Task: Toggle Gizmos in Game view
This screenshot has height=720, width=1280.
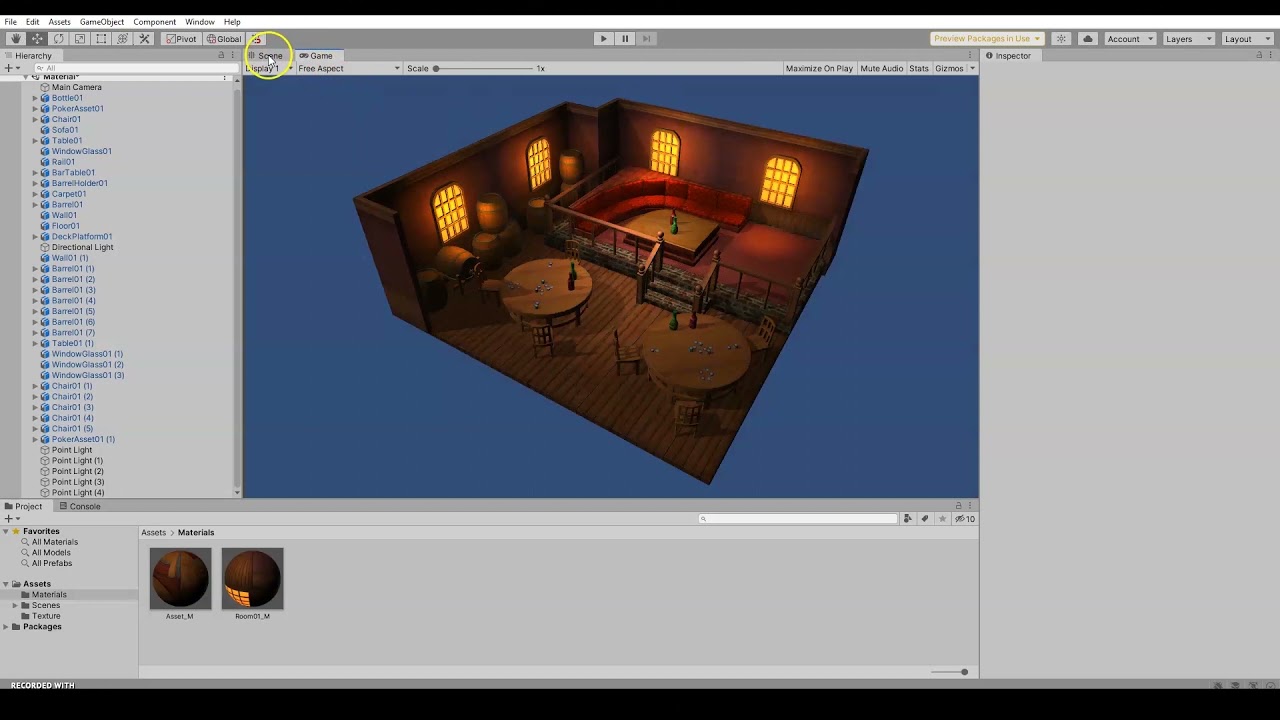Action: 949,69
